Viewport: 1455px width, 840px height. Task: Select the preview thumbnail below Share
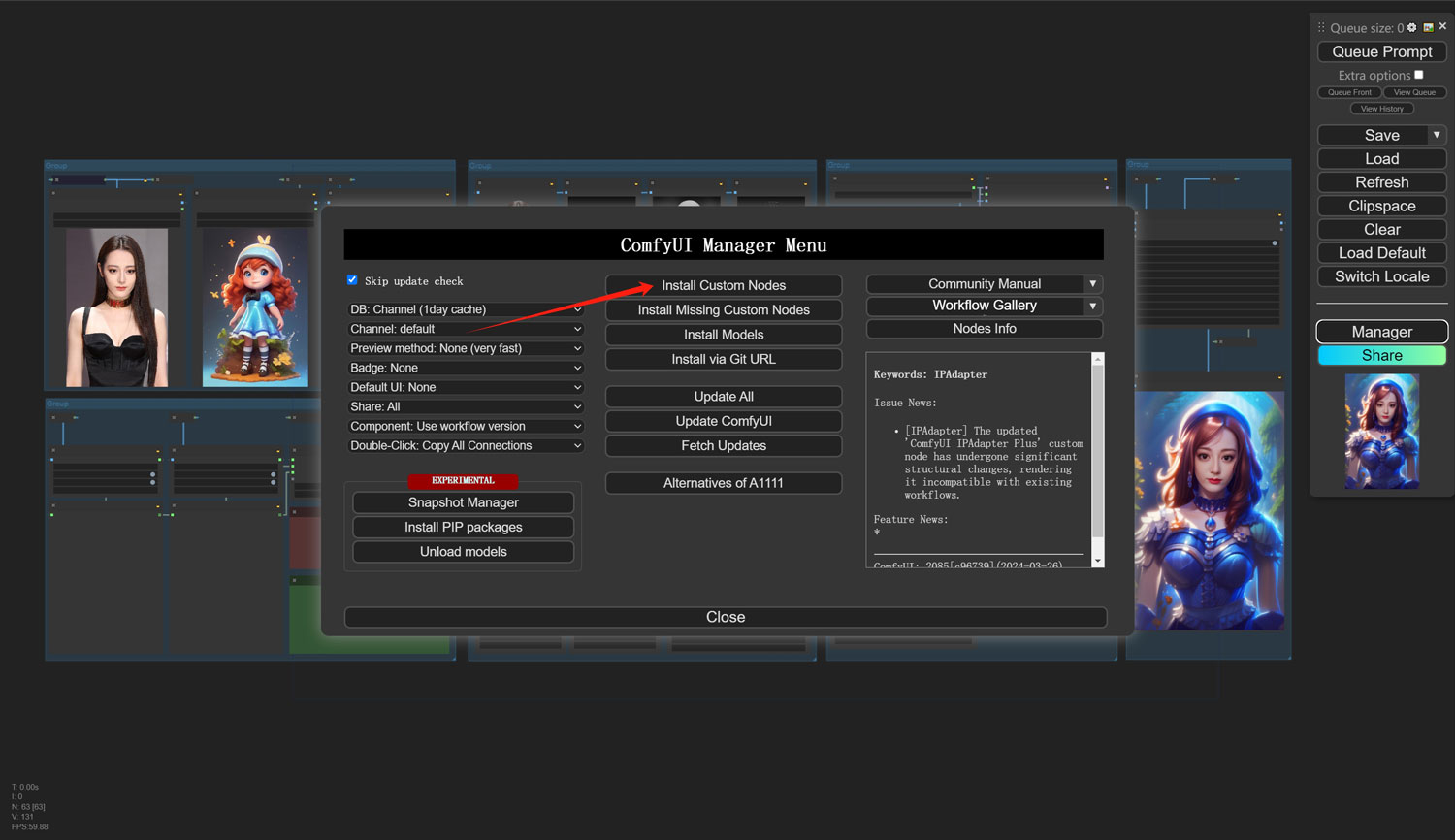coord(1381,432)
